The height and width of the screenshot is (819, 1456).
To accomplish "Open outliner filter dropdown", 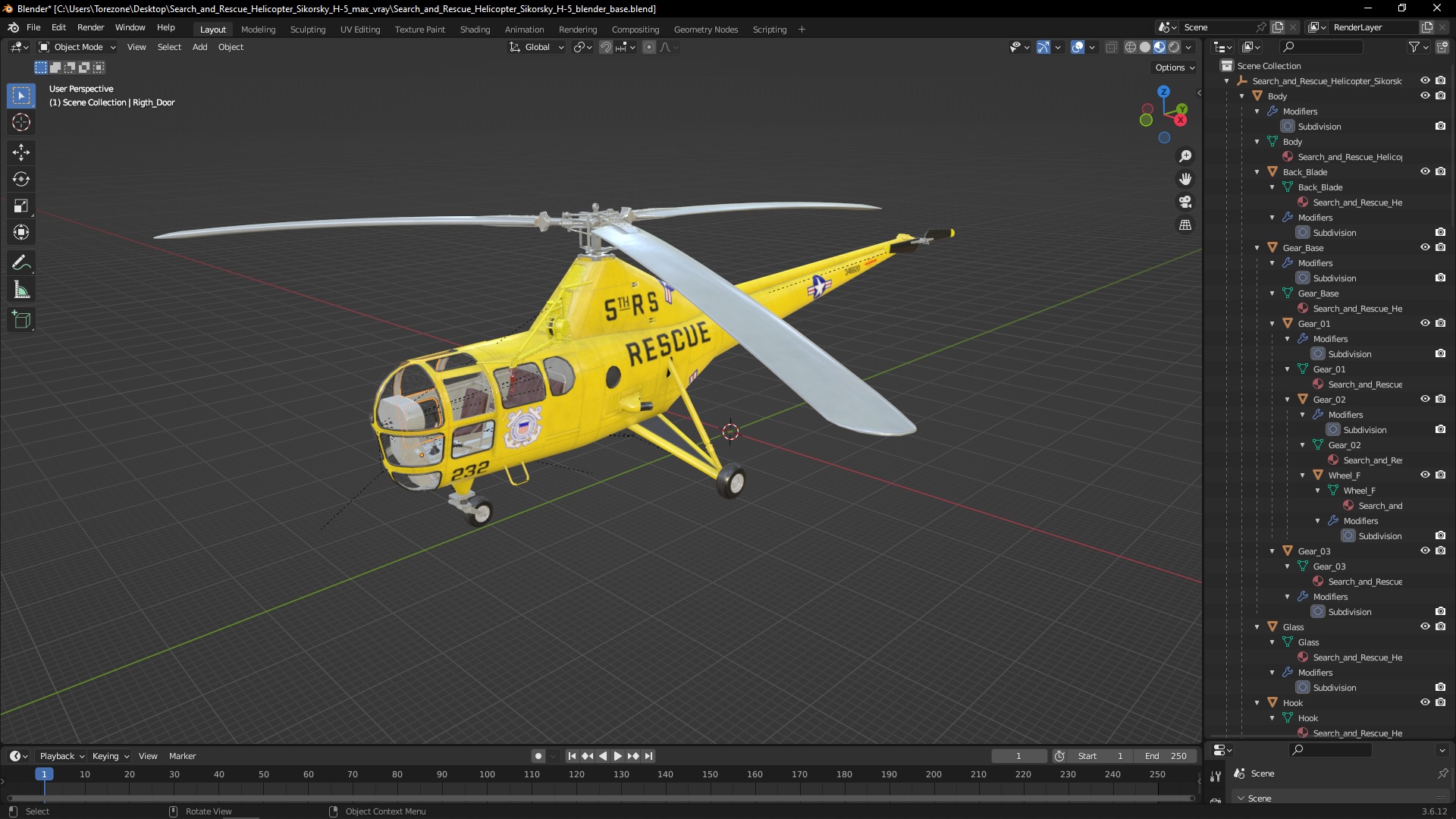I will coord(1418,47).
